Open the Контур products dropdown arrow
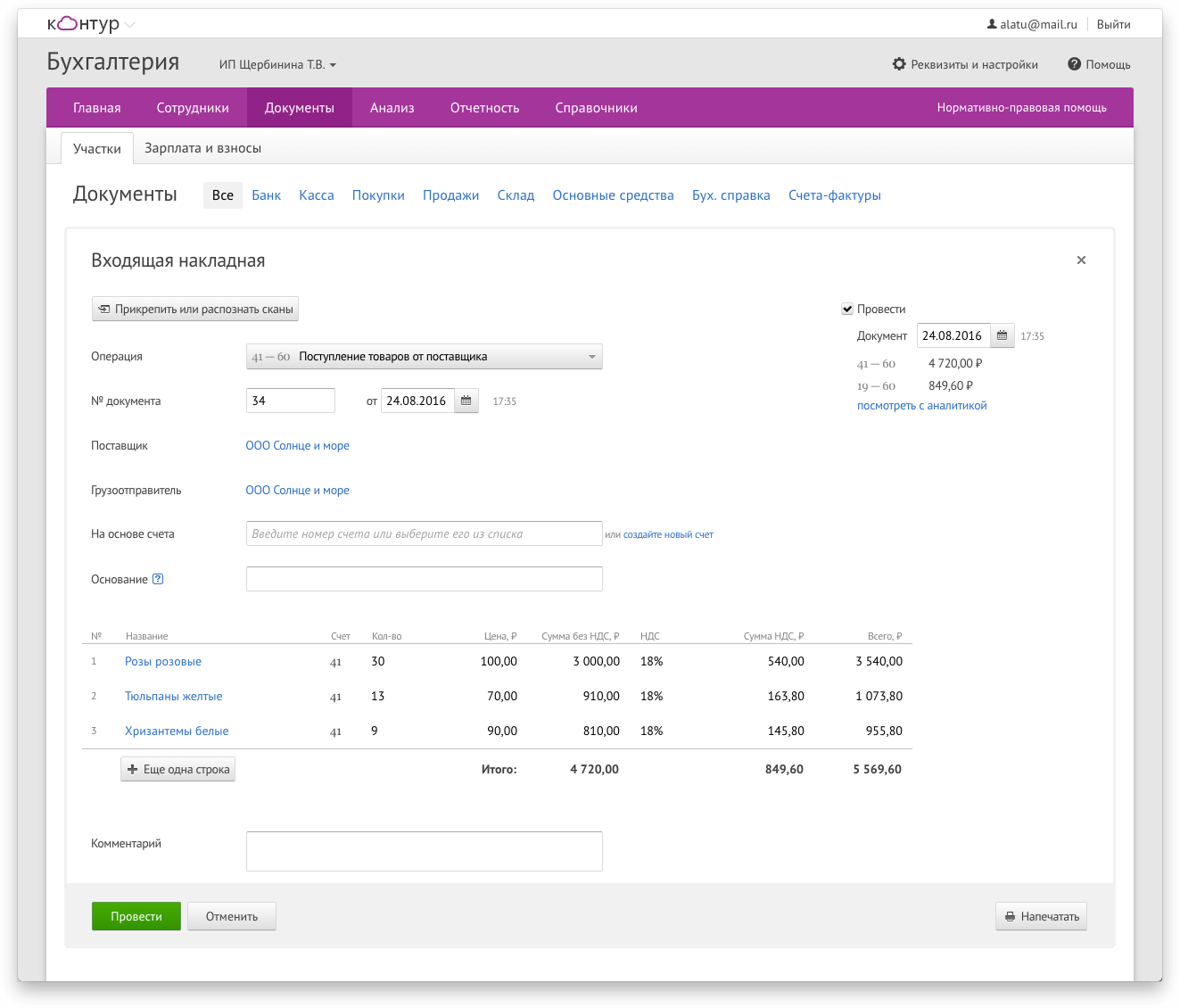The width and height of the screenshot is (1180, 1008). [130, 25]
